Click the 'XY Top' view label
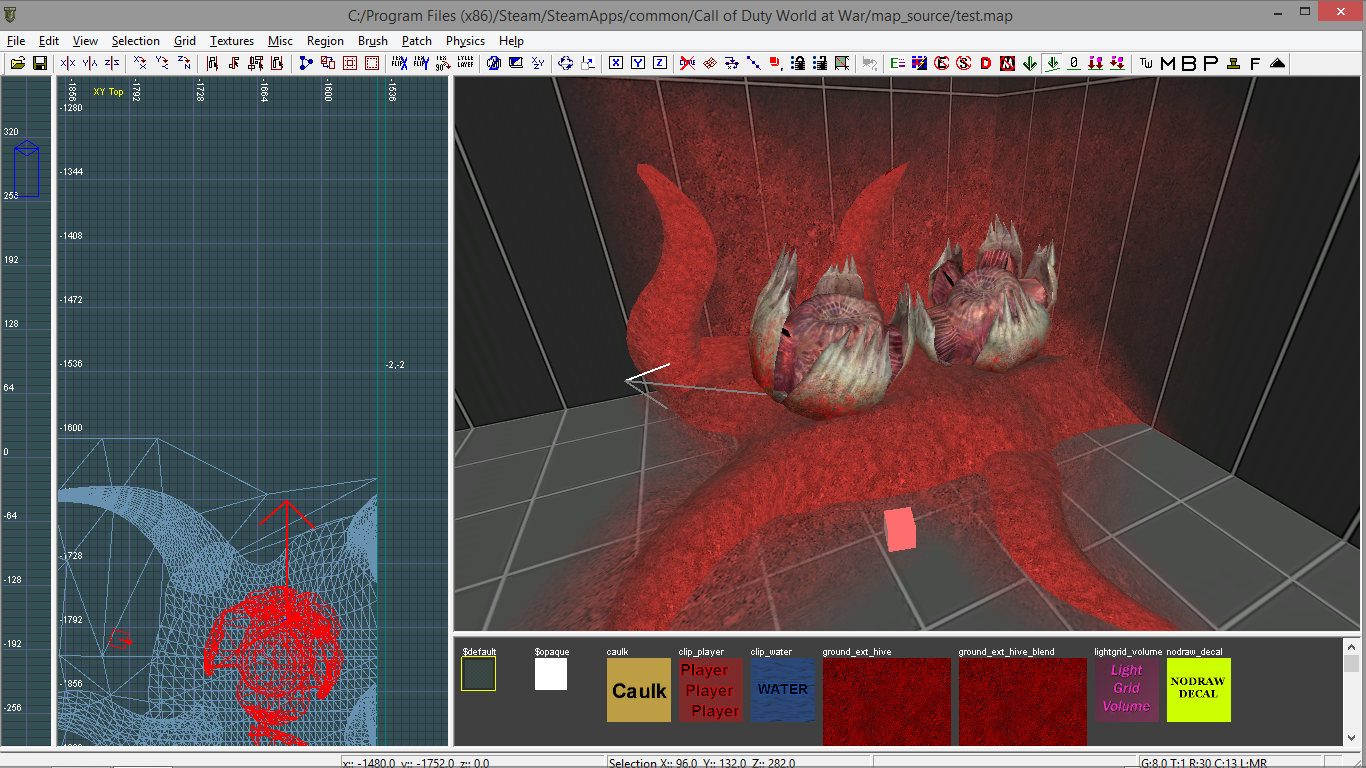Viewport: 1366px width, 768px height. coord(108,92)
